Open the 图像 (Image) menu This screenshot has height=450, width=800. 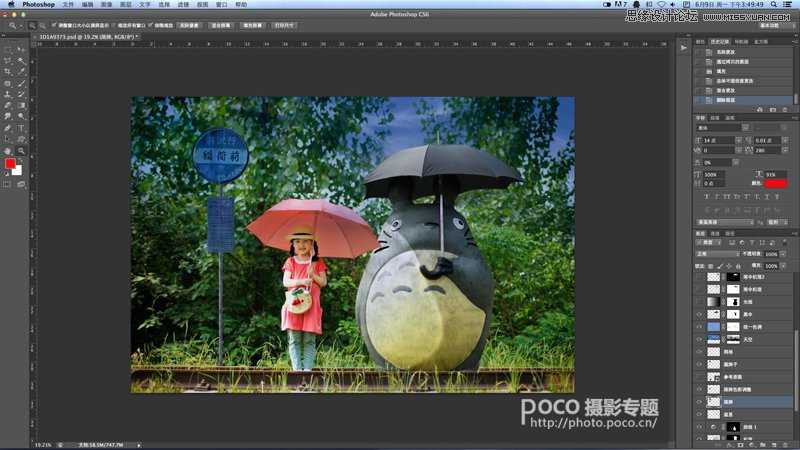tap(106, 4)
